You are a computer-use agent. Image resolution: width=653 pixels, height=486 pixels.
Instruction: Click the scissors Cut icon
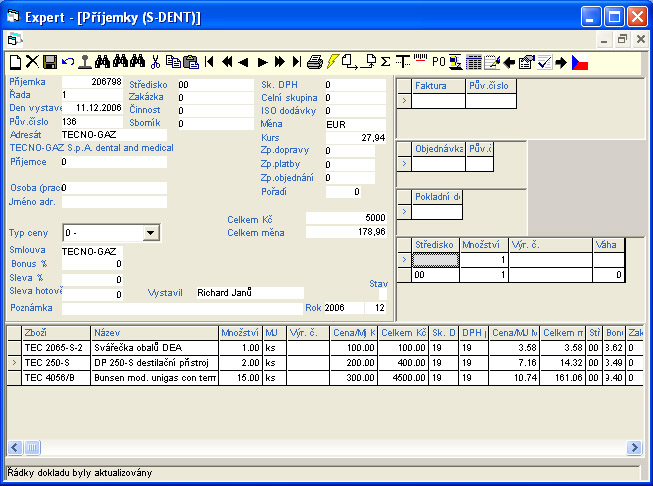pos(156,62)
